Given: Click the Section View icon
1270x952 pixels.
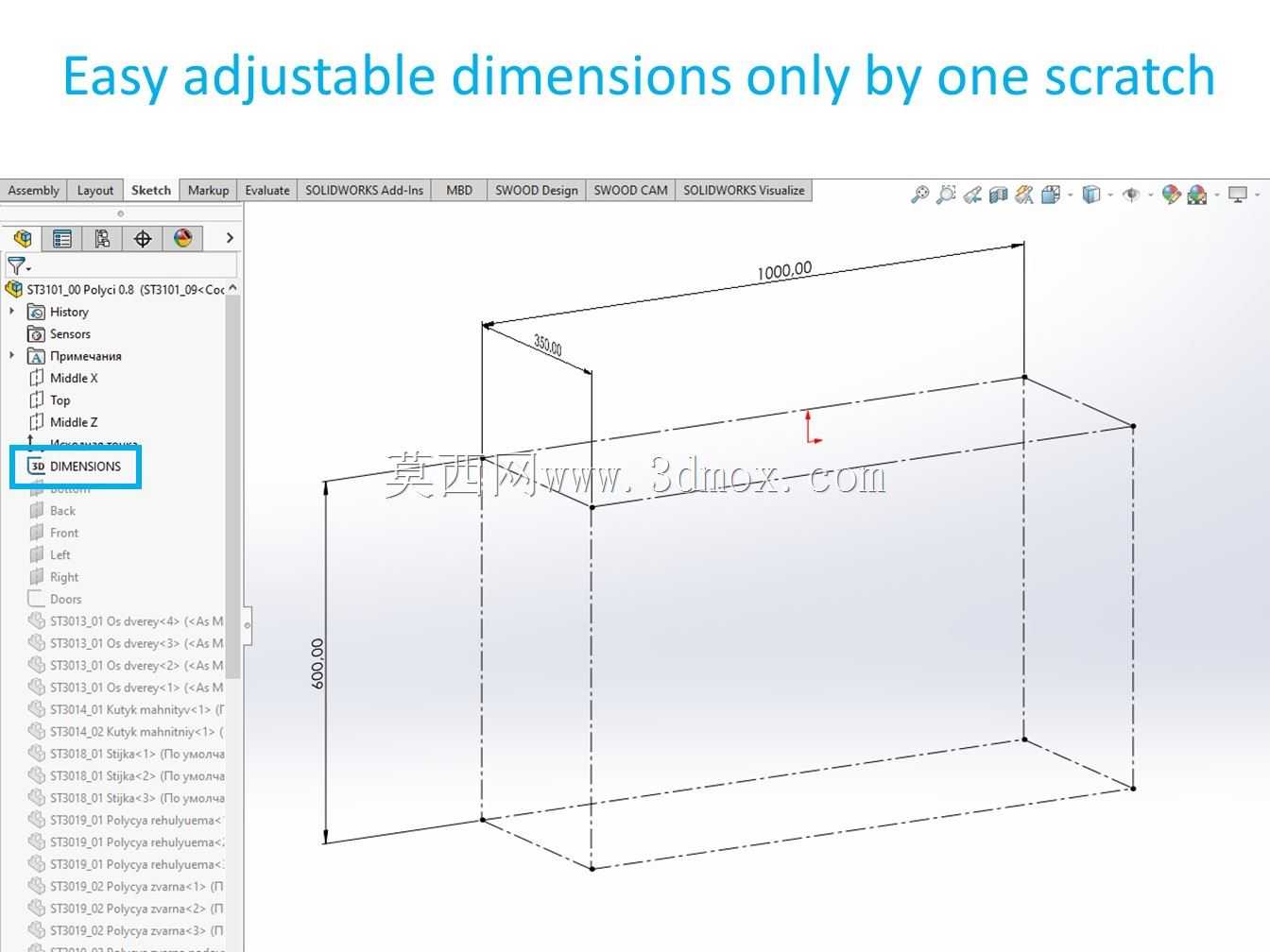Looking at the screenshot, I should (x=998, y=195).
